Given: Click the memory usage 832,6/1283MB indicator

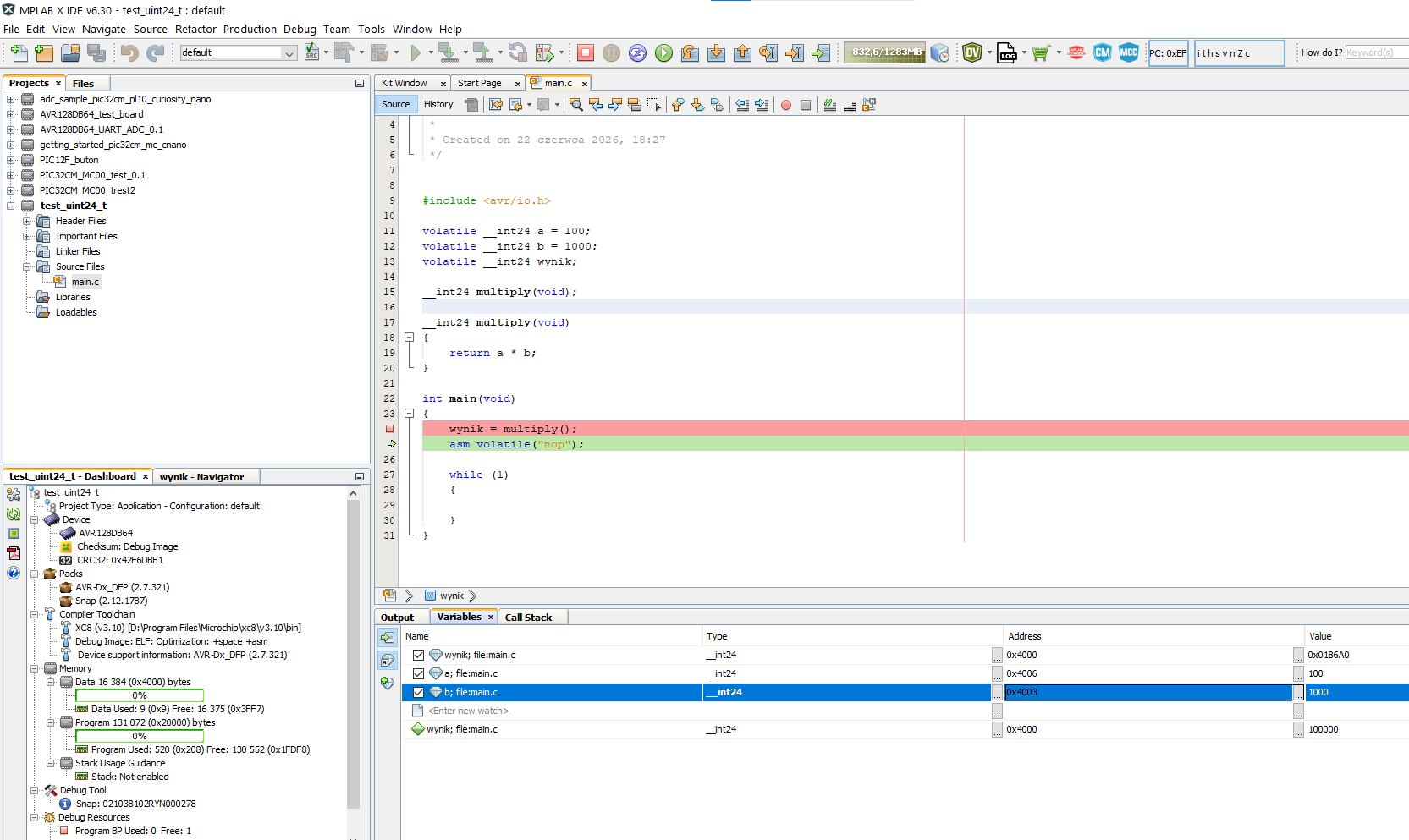Looking at the screenshot, I should [x=885, y=52].
